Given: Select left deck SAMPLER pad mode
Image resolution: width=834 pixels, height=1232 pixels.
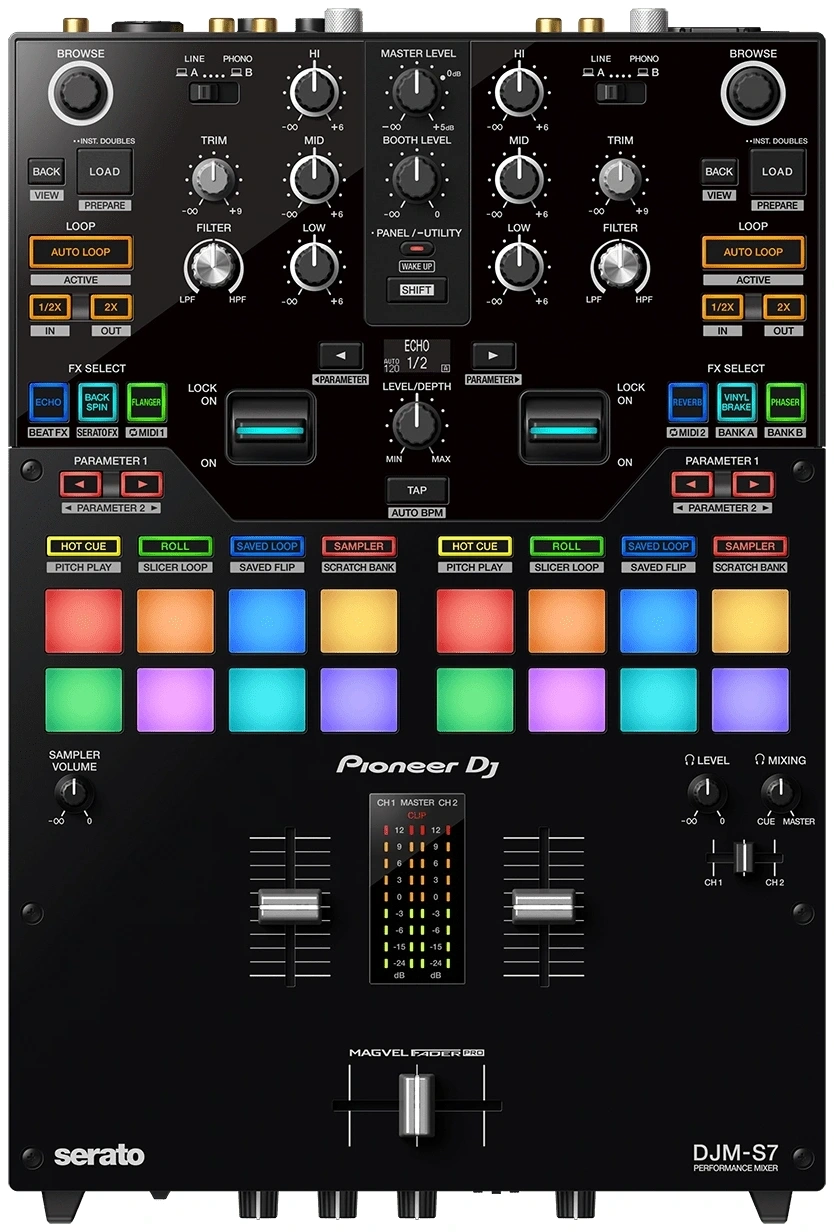Looking at the screenshot, I should click(x=359, y=546).
